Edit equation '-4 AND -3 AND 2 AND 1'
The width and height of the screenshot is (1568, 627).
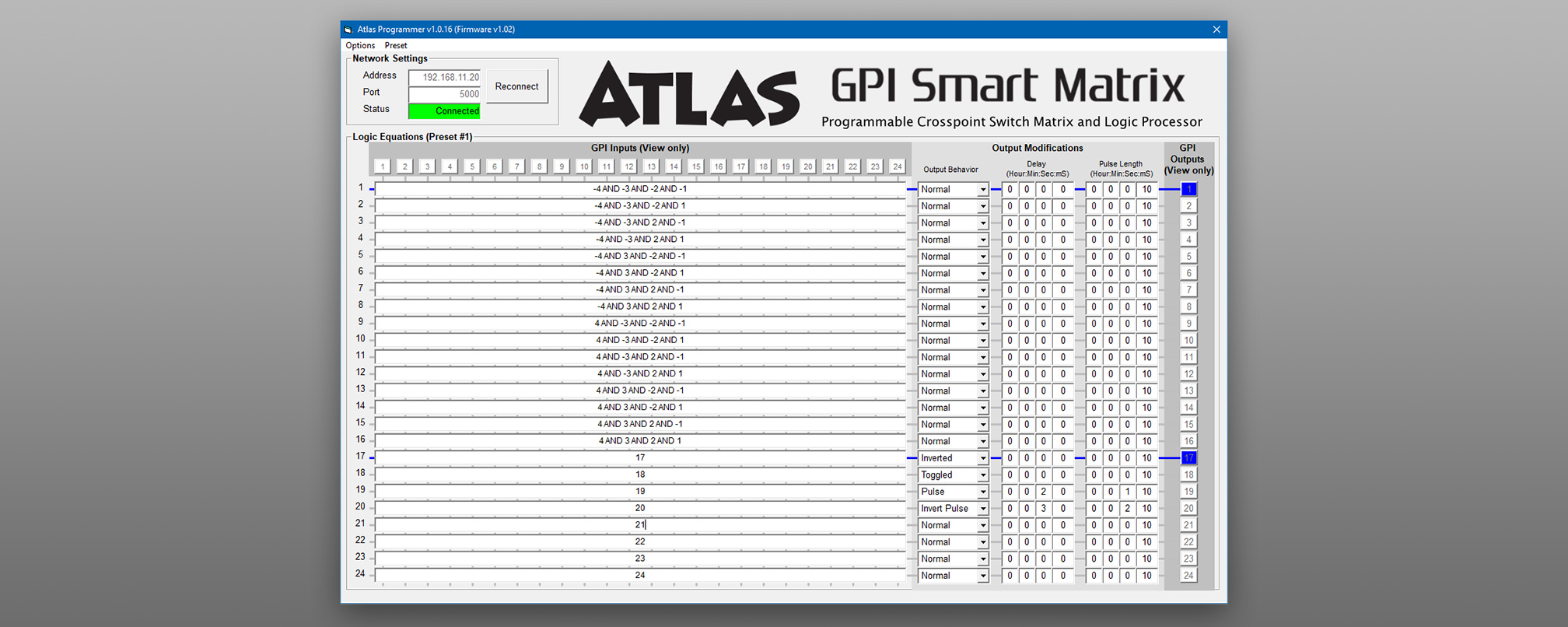(640, 240)
